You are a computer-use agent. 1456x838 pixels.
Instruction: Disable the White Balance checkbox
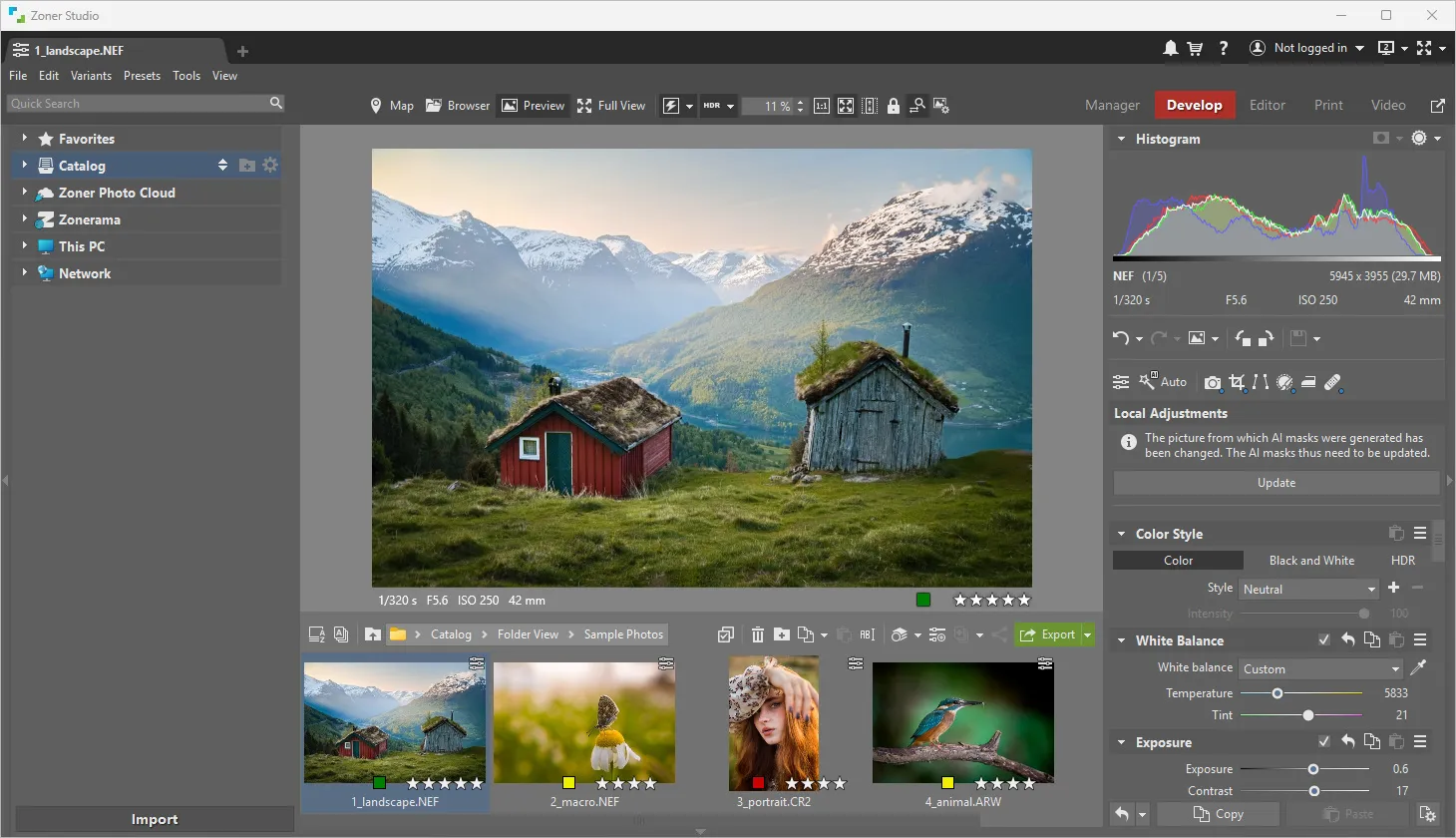(1323, 640)
